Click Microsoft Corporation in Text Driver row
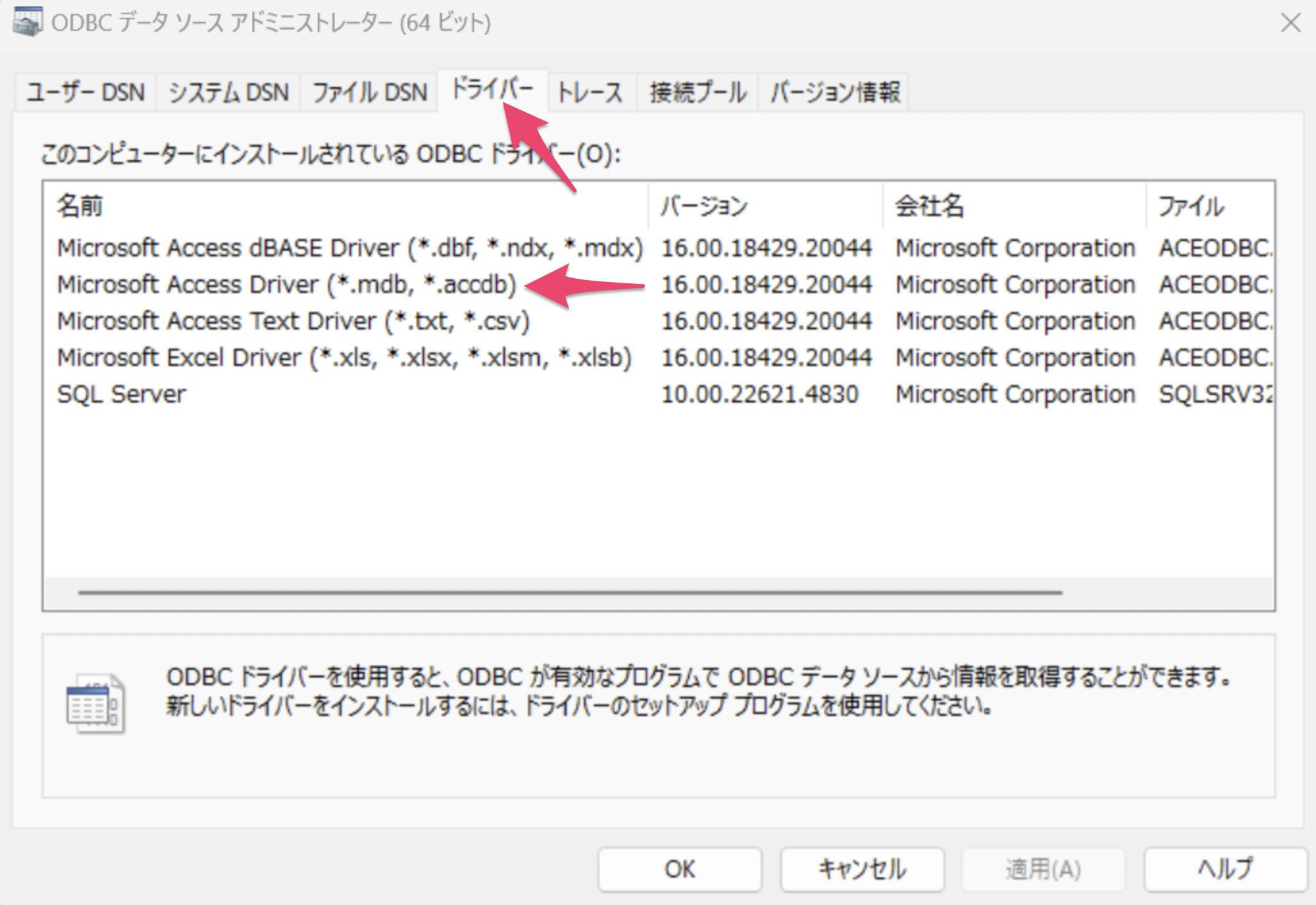Viewport: 1316px width, 905px height. [x=1015, y=321]
